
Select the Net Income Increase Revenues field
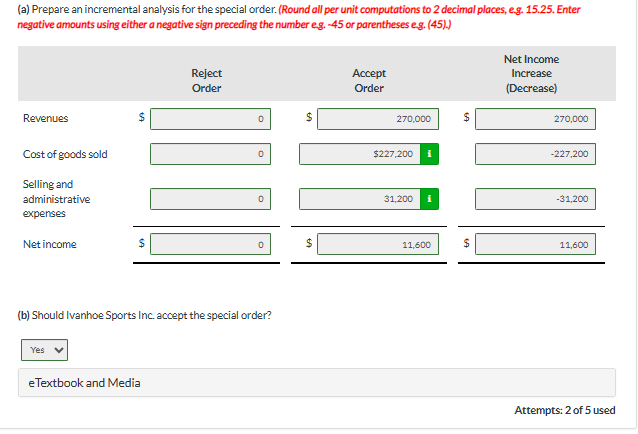pos(535,119)
